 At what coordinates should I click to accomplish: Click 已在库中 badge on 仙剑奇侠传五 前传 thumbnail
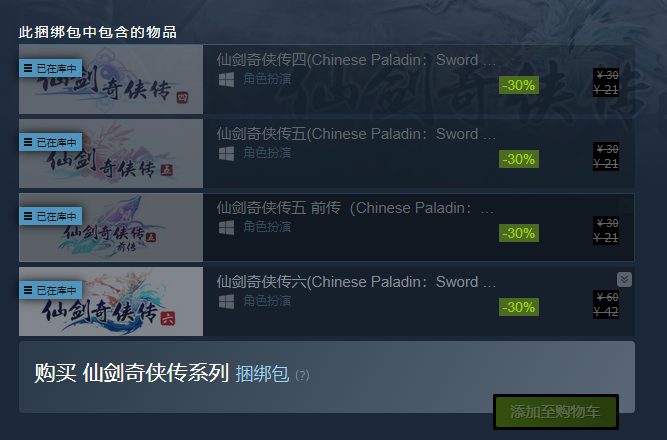[x=50, y=216]
